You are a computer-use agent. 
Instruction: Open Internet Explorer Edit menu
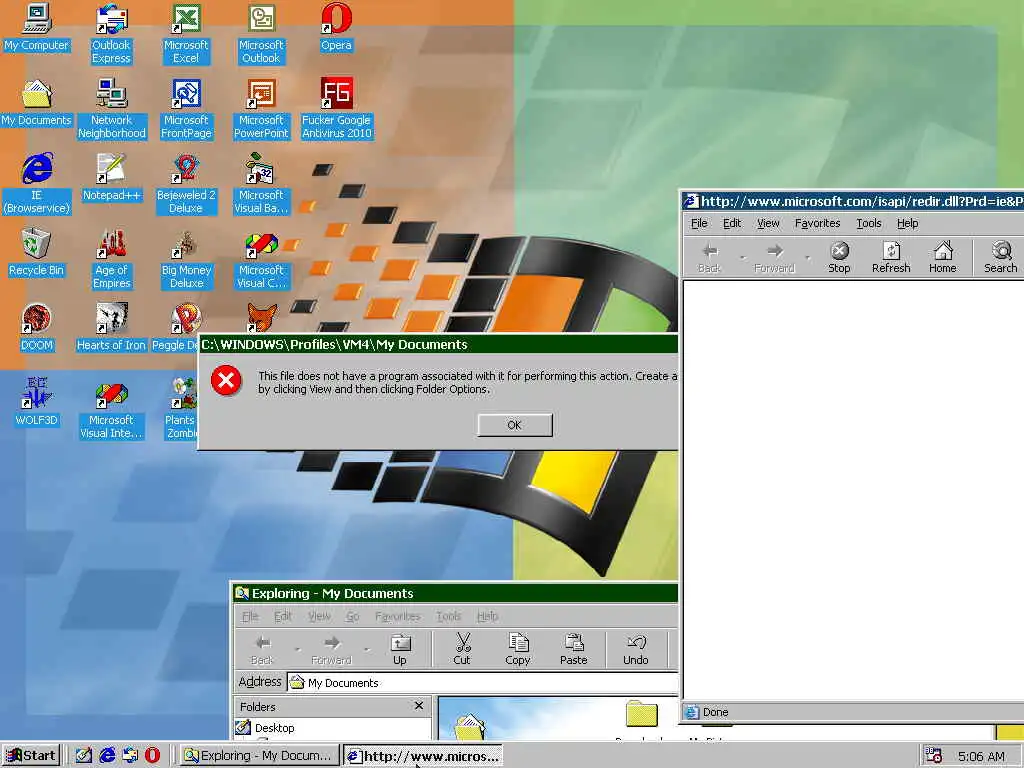point(731,223)
